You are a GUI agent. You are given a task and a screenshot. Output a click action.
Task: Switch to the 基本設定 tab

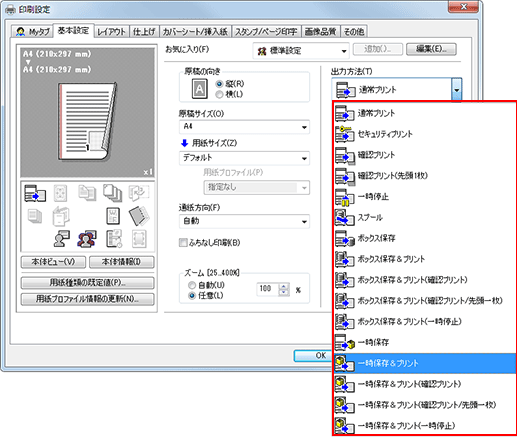point(73,30)
